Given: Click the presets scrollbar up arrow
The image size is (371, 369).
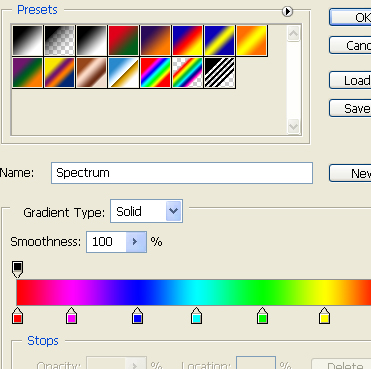Looking at the screenshot, I should [x=294, y=33].
